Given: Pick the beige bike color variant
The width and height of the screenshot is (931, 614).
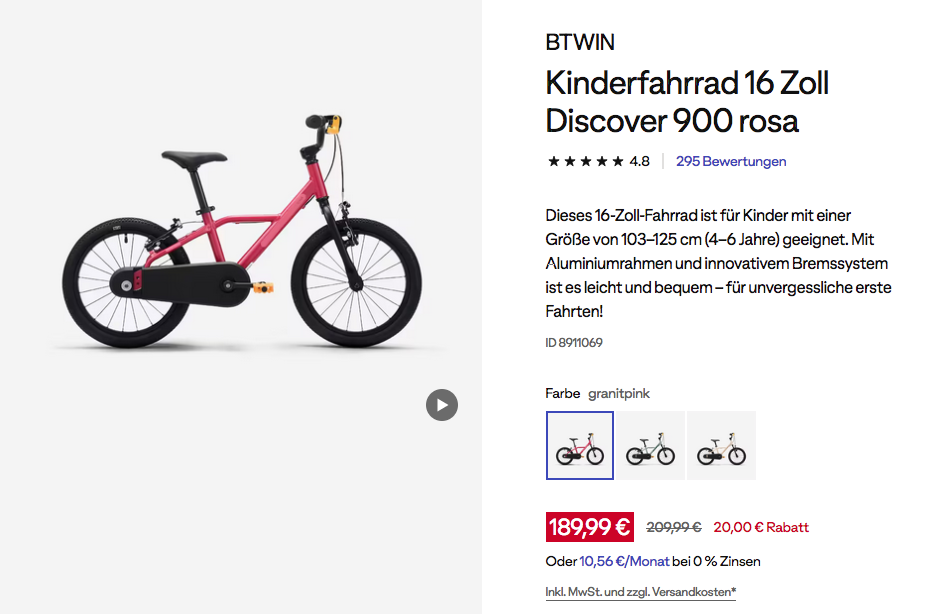Looking at the screenshot, I should [x=721, y=445].
